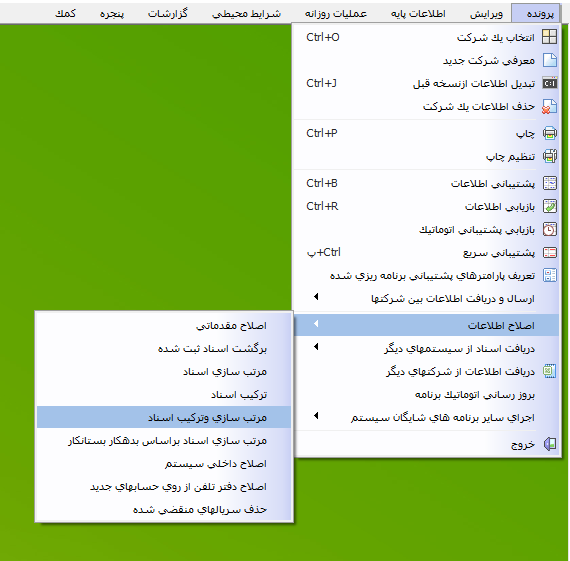
Task: Click the console icon for تبديل اطلاعات ازنسخه قبل
Action: tap(549, 83)
